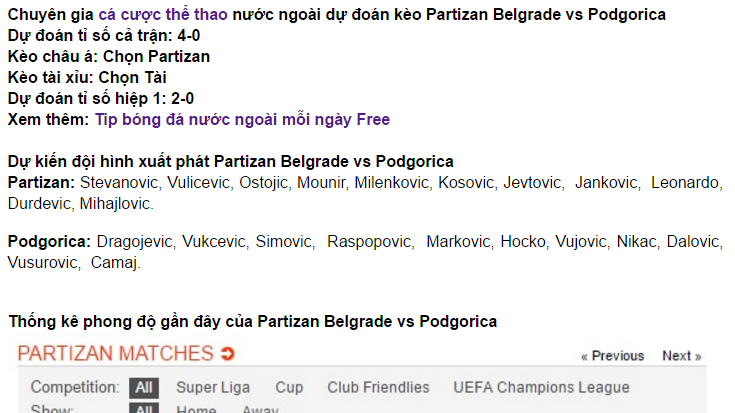Click the red arrow icon beside PARTIZAN MATCHES

pyautogui.click(x=227, y=353)
